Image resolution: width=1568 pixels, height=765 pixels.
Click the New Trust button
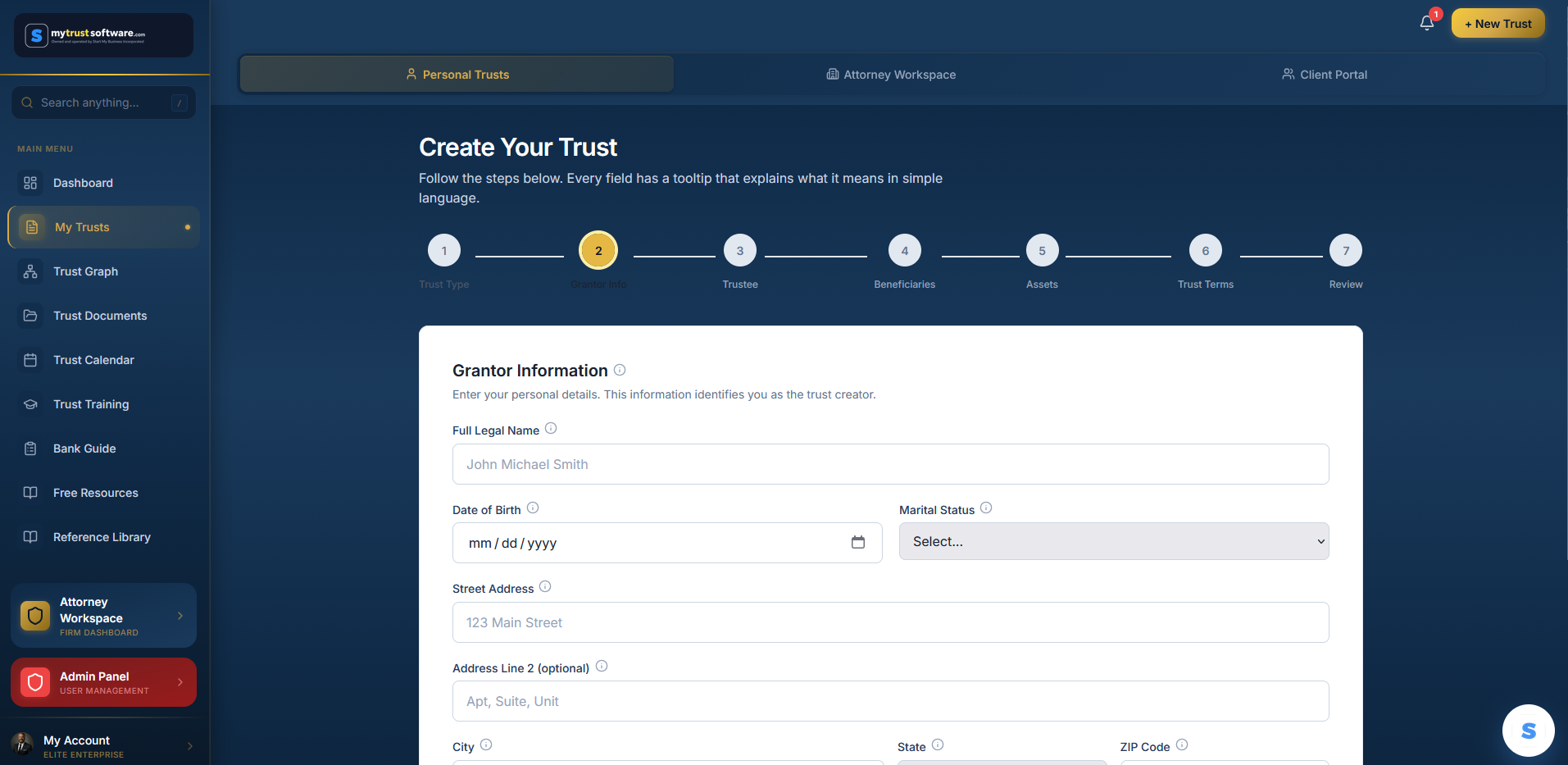[1498, 24]
